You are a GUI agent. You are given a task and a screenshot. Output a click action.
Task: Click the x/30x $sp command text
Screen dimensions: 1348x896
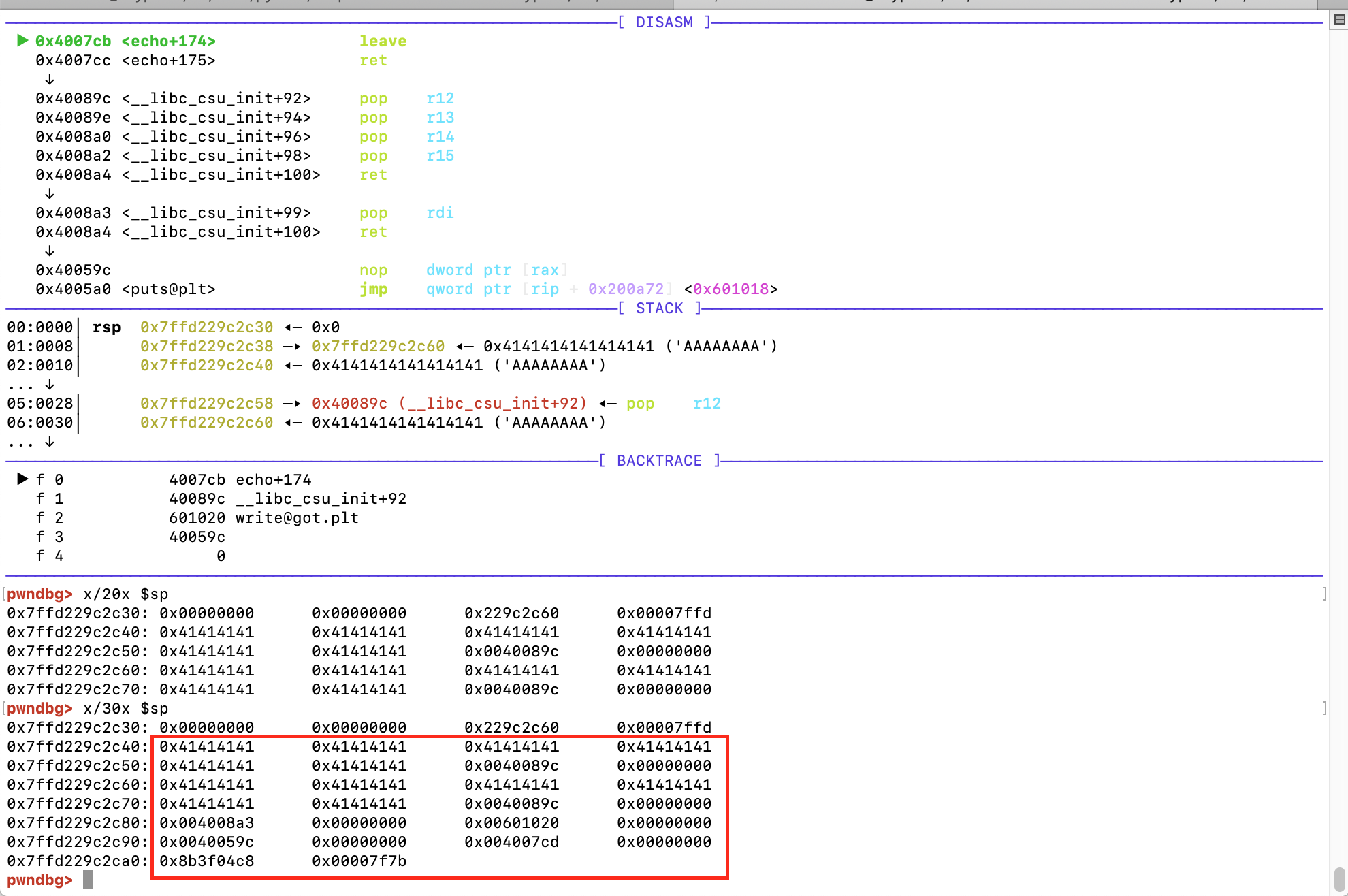tap(125, 709)
